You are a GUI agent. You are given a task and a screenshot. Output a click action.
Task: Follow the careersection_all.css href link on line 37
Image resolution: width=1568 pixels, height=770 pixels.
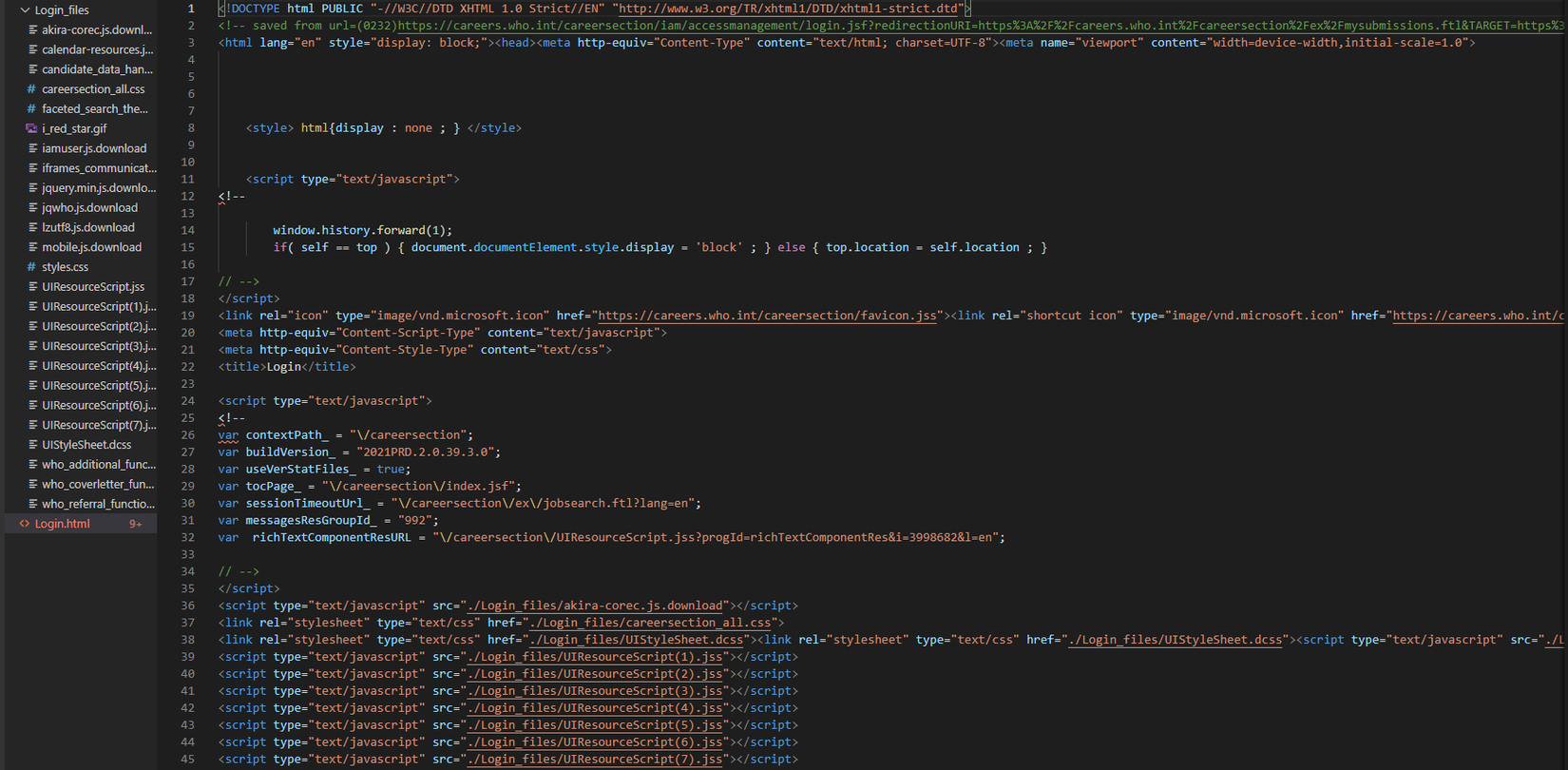click(649, 623)
